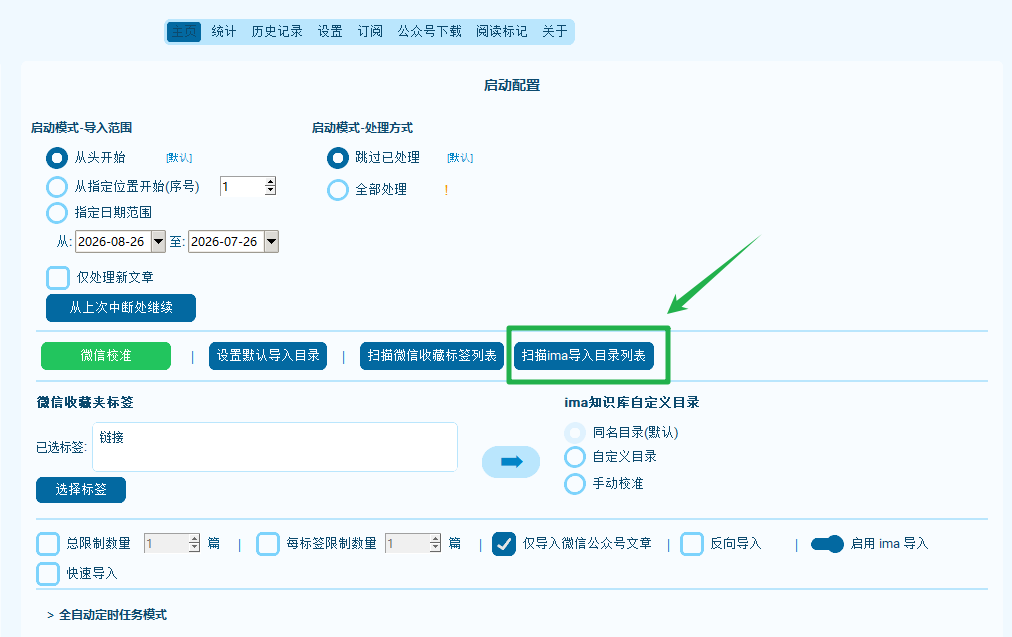Expand the 全自动定时任务模式 section
Image resolution: width=1012 pixels, height=637 pixels.
coord(107,615)
